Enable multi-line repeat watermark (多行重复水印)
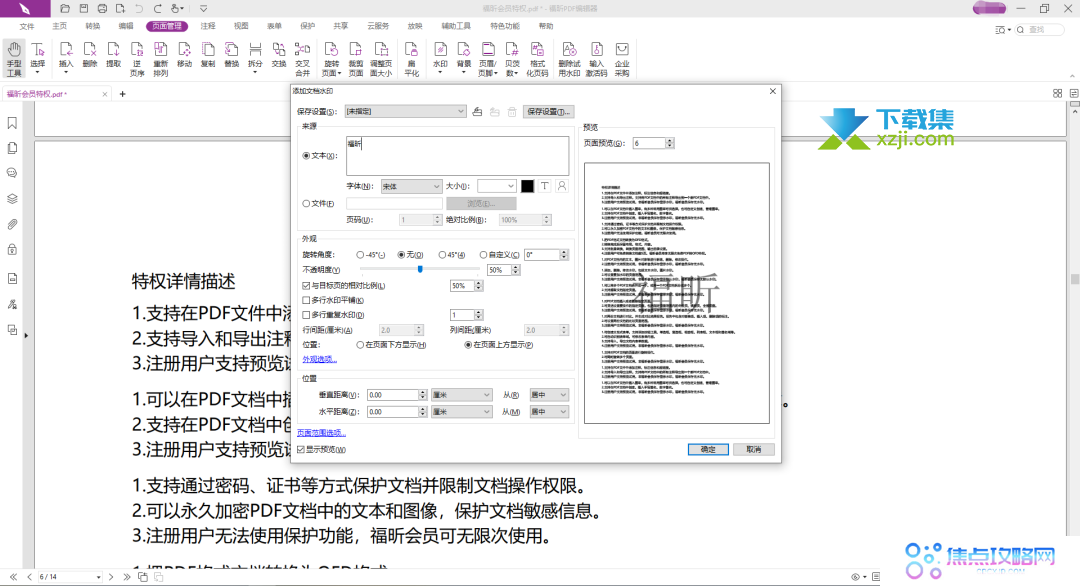 [x=307, y=315]
